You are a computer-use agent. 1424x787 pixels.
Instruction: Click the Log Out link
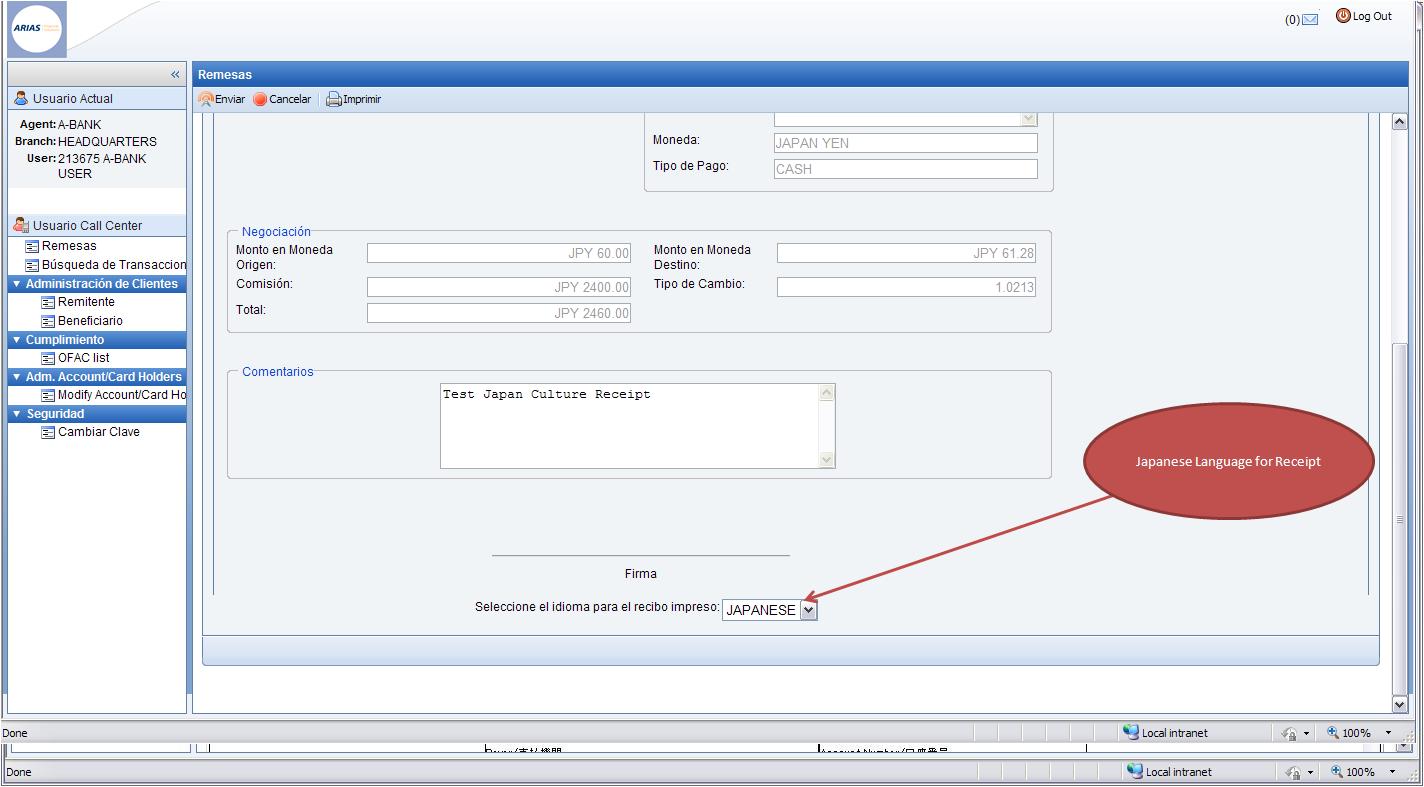pos(1372,16)
